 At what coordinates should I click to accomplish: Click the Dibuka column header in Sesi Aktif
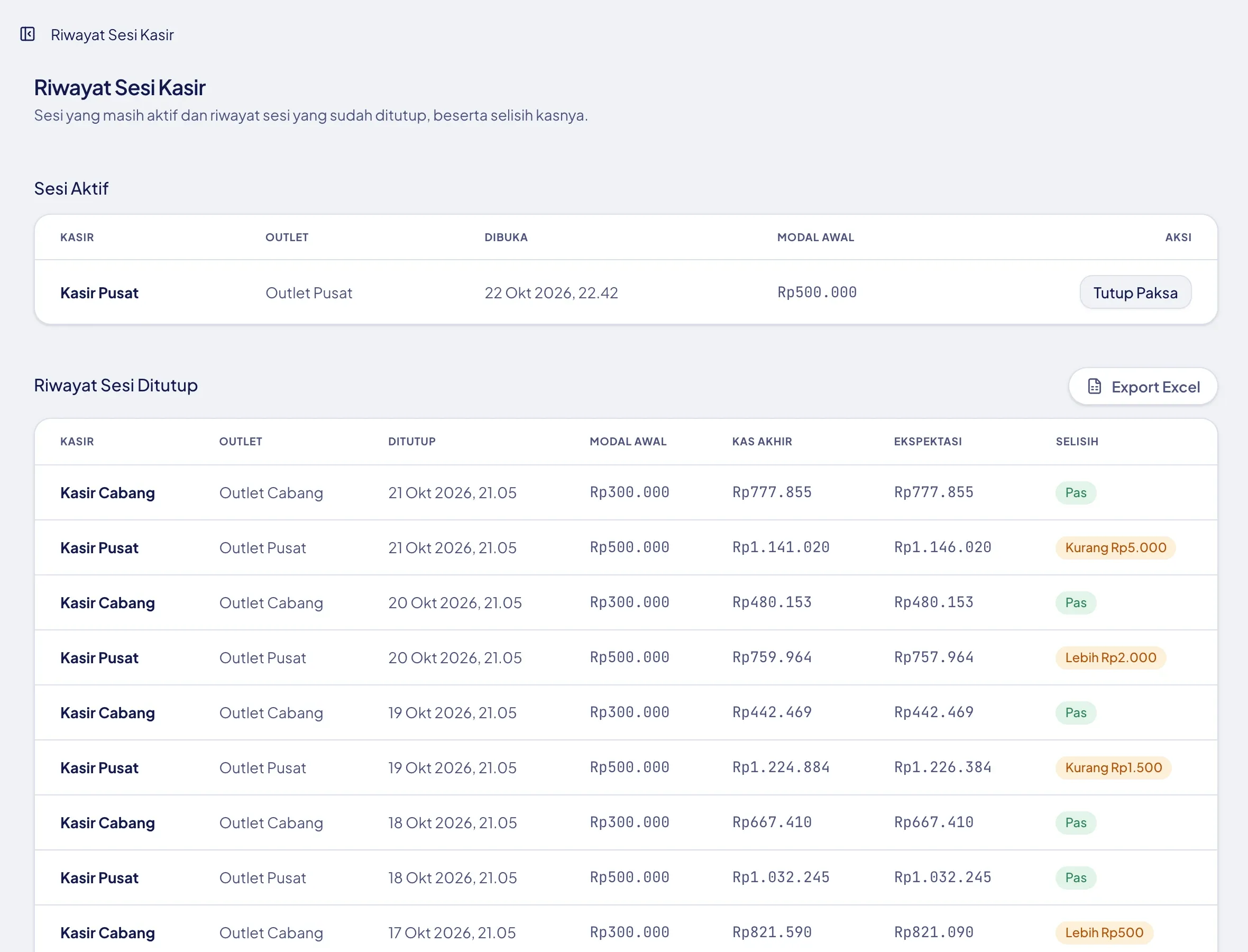(x=506, y=237)
